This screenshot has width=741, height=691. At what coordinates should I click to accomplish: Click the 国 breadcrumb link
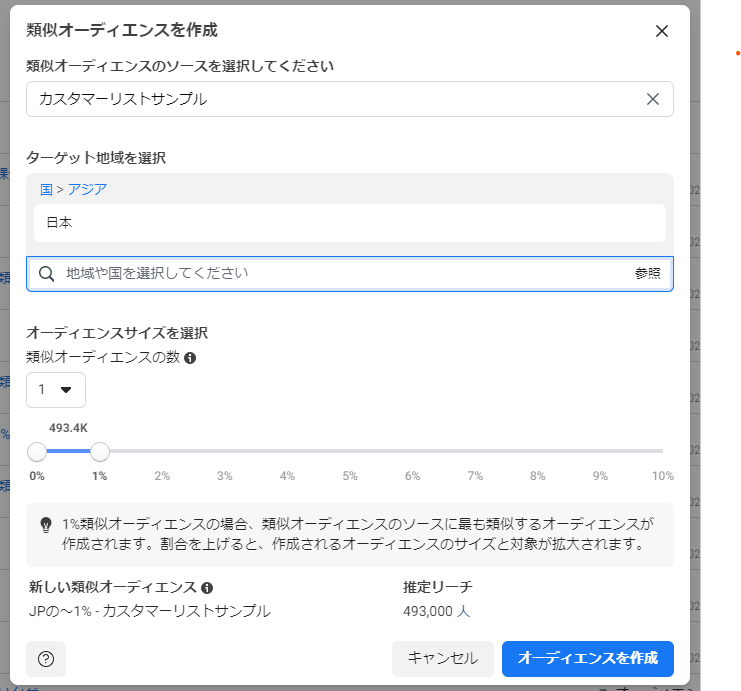point(46,190)
